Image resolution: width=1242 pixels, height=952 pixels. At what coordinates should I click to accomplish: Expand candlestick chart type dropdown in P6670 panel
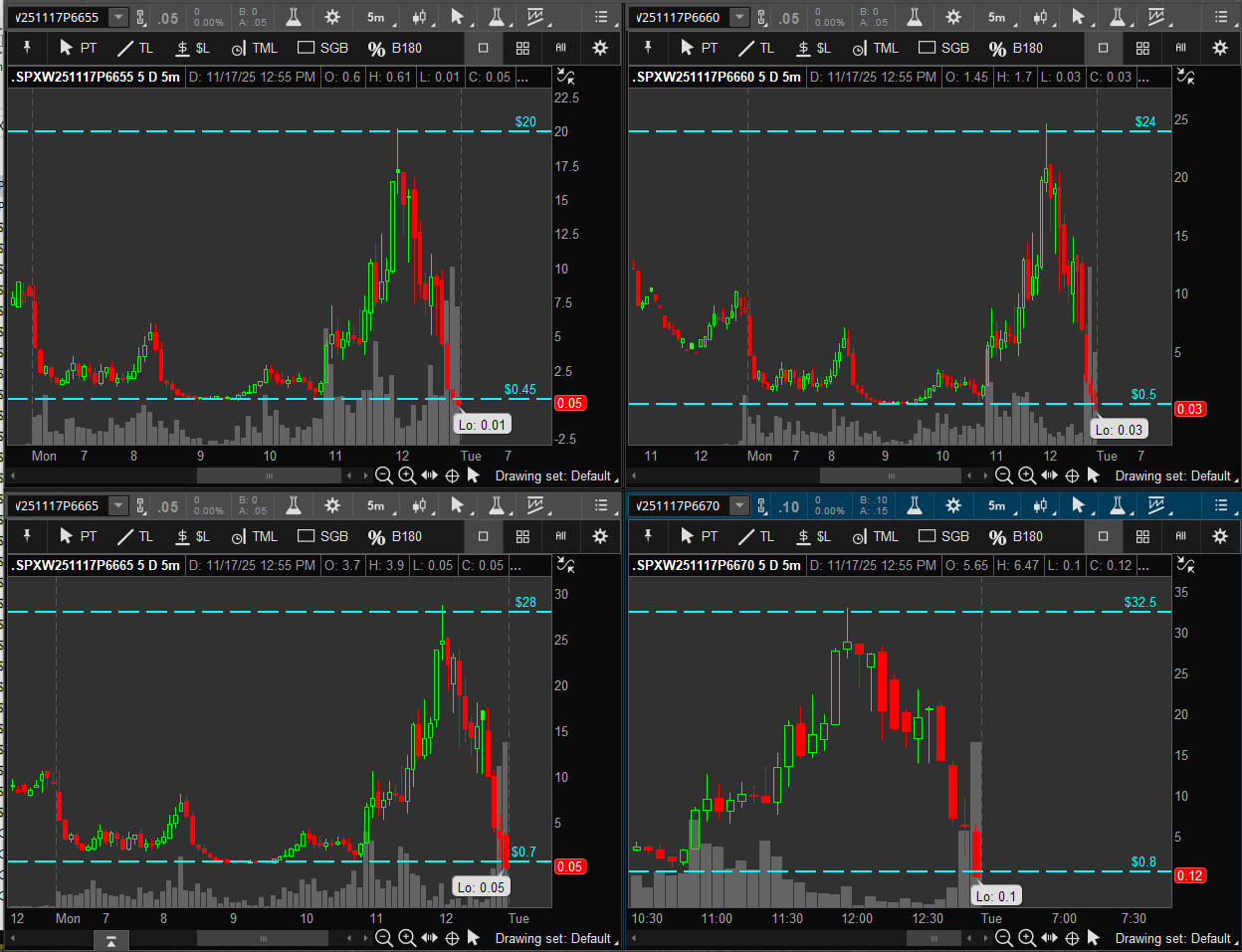1040,505
